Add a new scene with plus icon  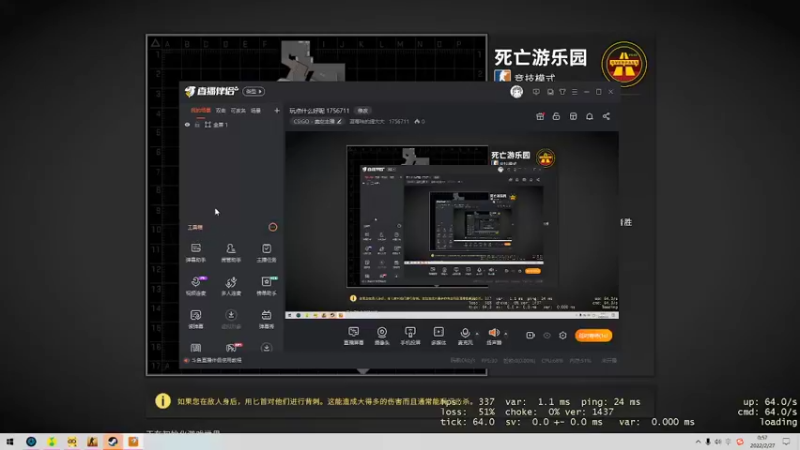(x=277, y=110)
